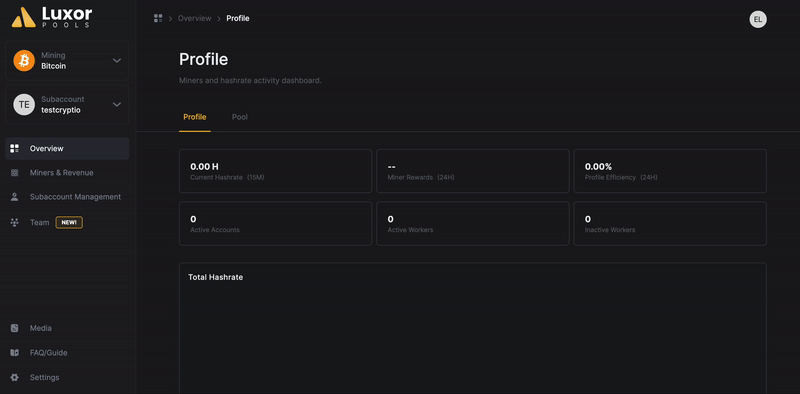The image size is (800, 394).
Task: Expand the Mining Bitcoin dropdown chevron
Action: click(117, 61)
